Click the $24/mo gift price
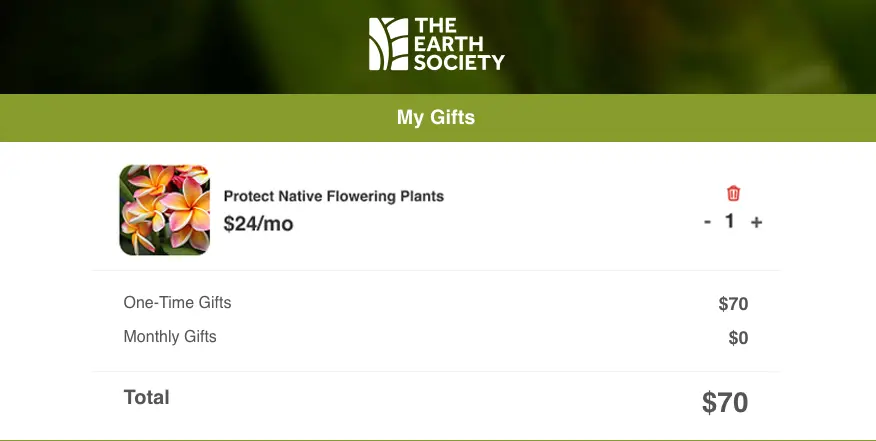 click(x=258, y=224)
